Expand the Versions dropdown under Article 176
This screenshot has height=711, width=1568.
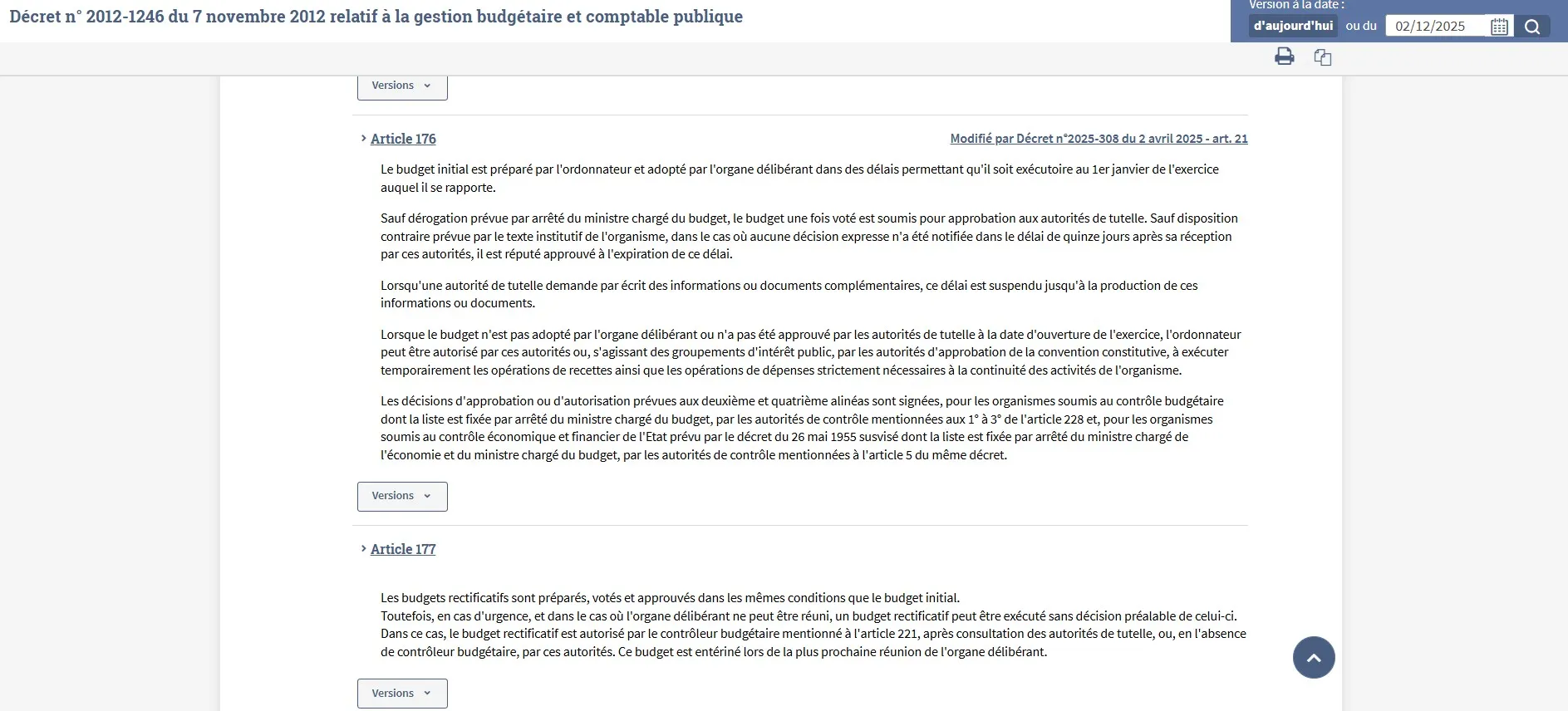(x=402, y=496)
